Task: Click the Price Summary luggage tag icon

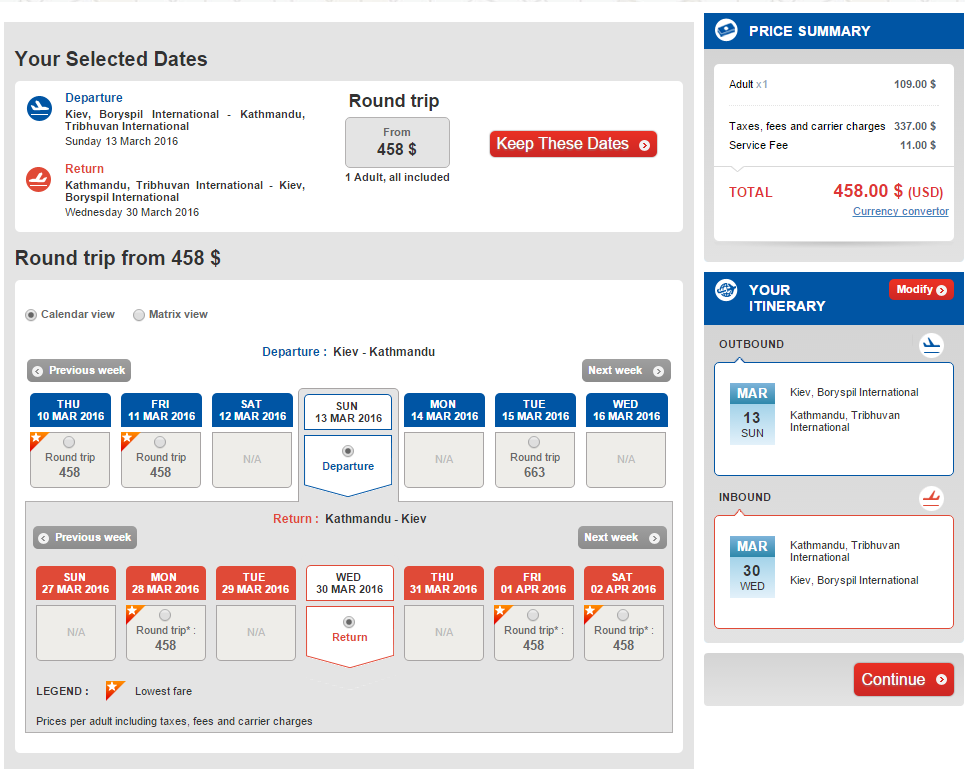Action: (x=726, y=30)
